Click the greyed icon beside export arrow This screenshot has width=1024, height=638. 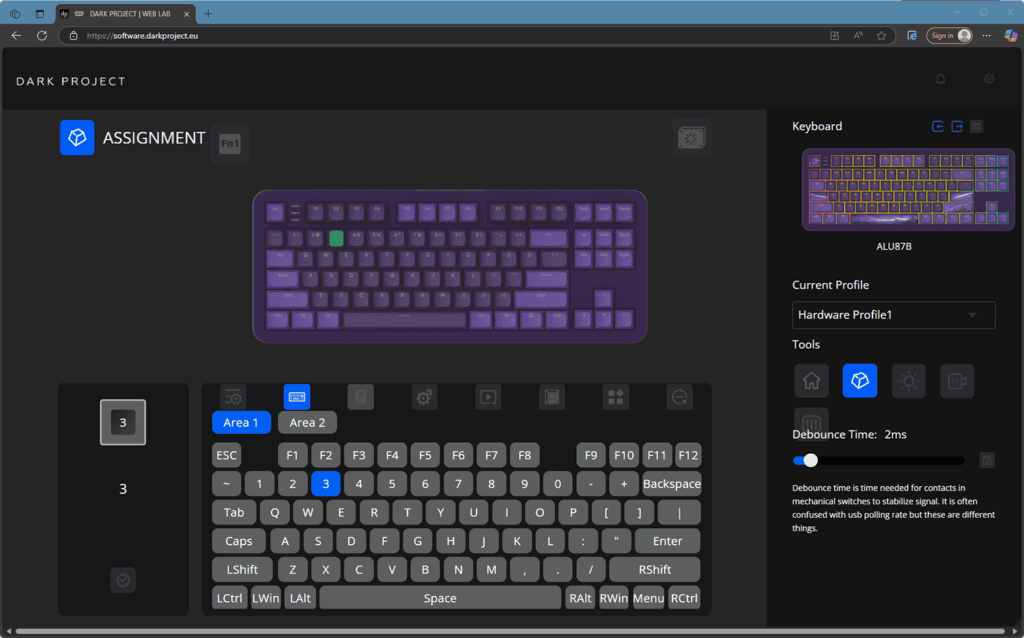tap(976, 127)
